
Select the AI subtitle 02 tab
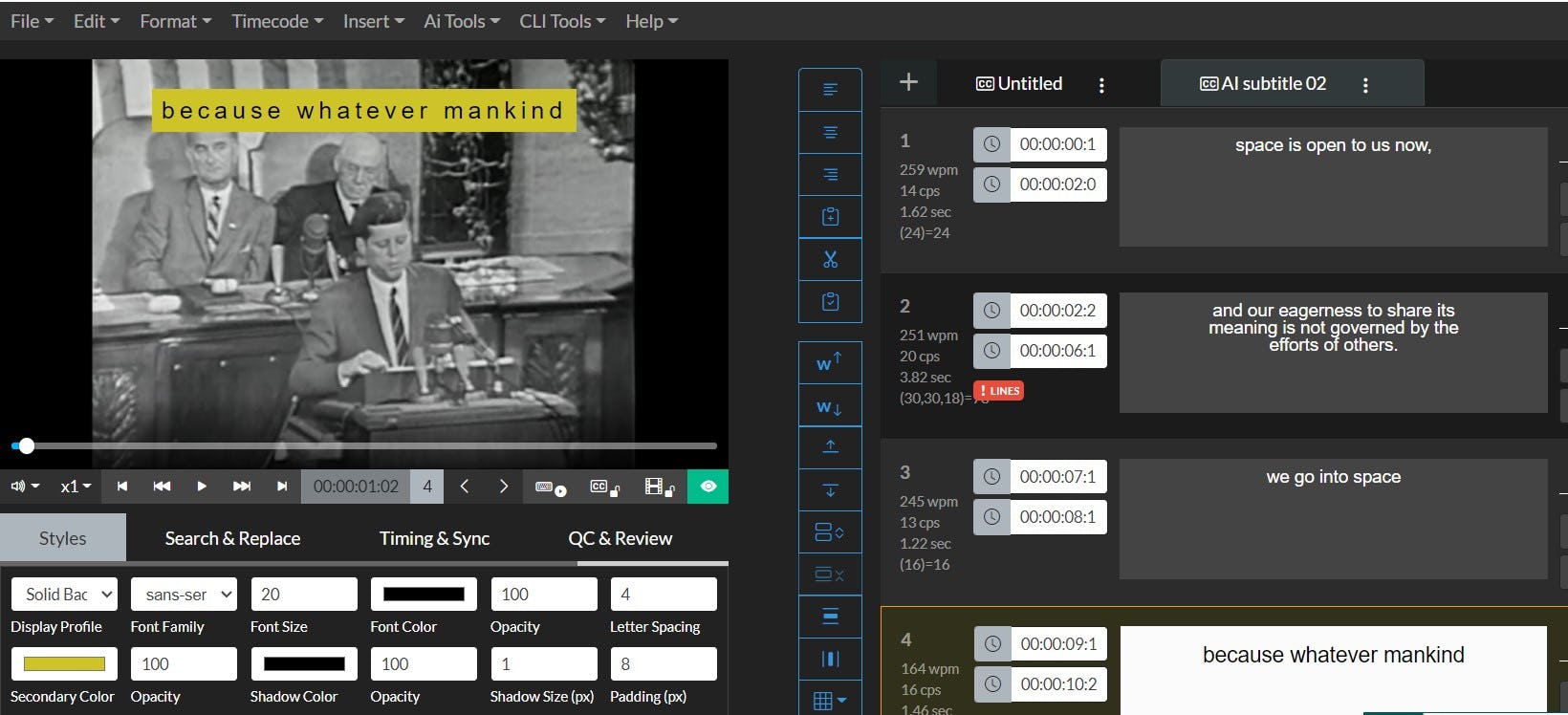1262,84
